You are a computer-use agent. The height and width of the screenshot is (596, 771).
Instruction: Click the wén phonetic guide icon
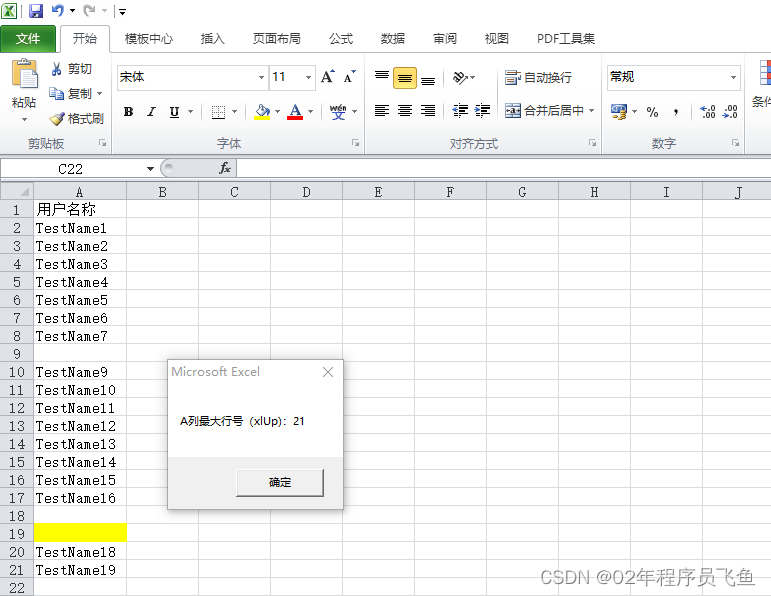(338, 112)
